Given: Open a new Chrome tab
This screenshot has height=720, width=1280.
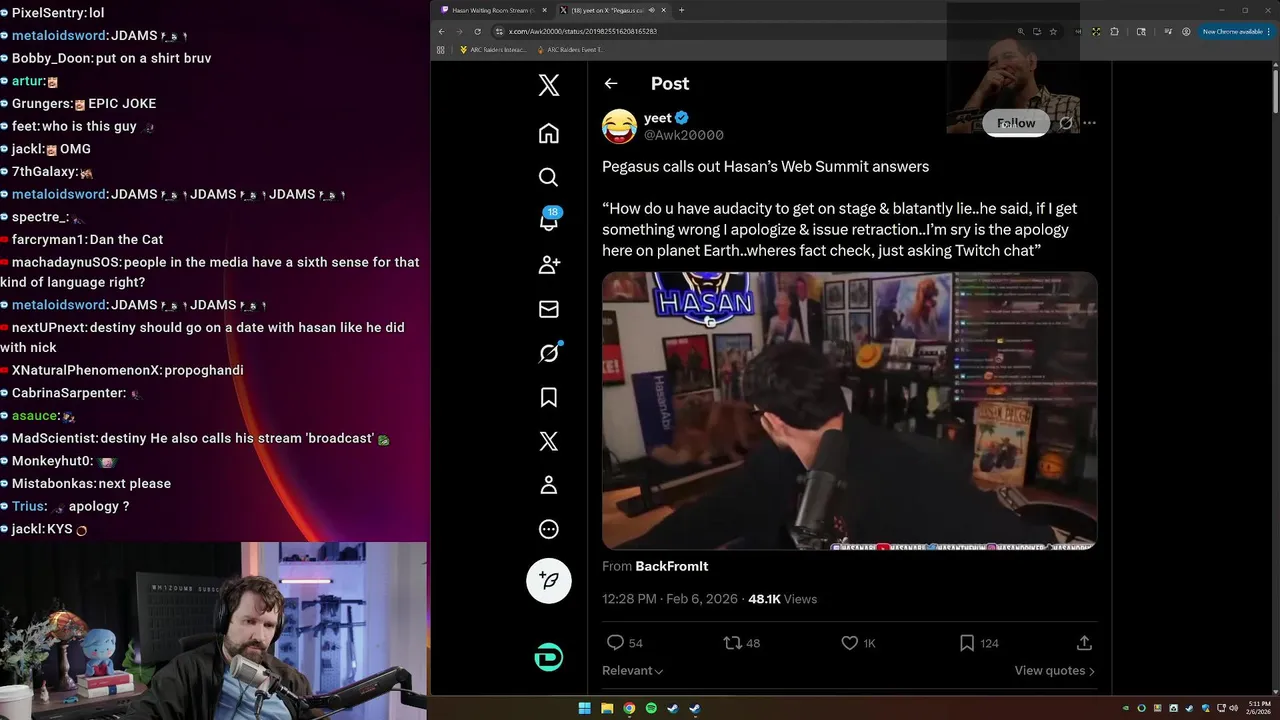Looking at the screenshot, I should 682,10.
